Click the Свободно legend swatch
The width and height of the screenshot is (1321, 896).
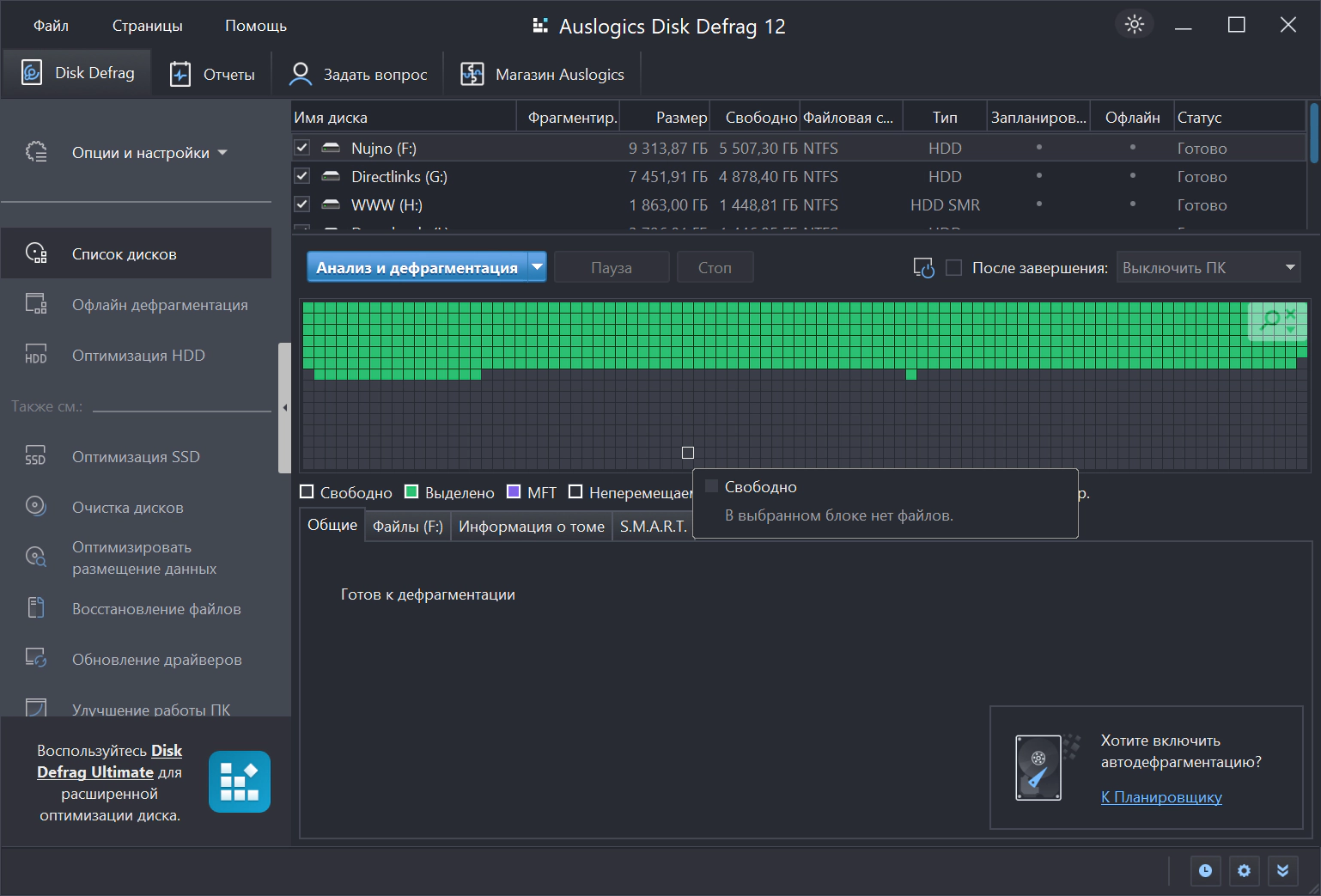pos(307,492)
